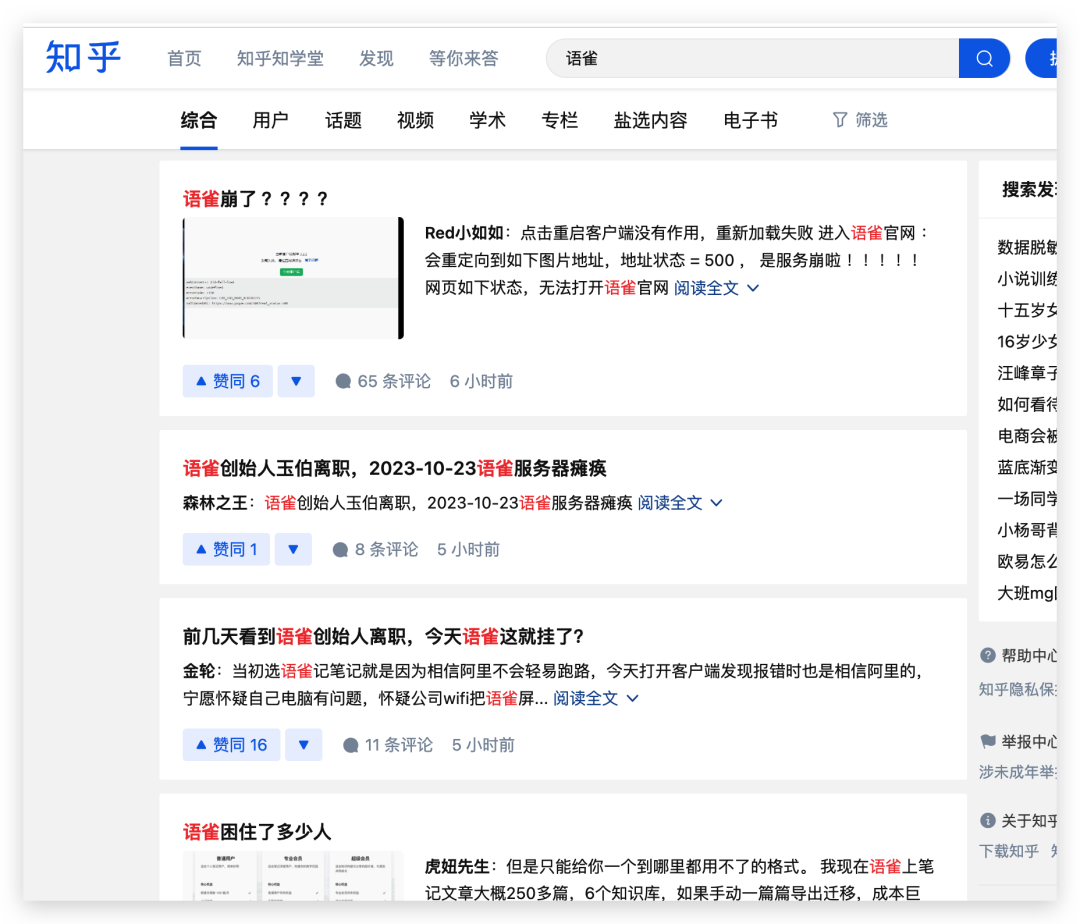Click the Zhihu 知乎 logo
This screenshot has height=924, width=1080.
(x=83, y=57)
